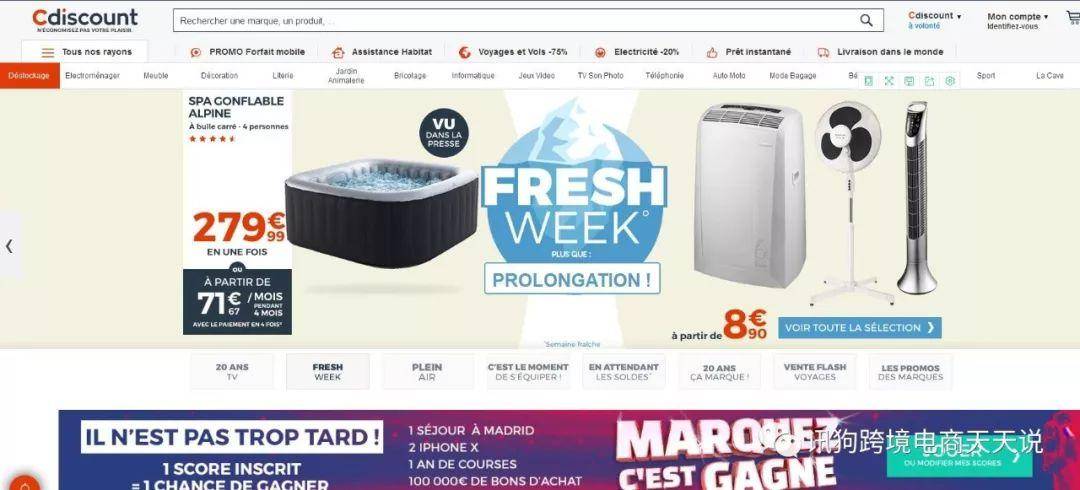This screenshot has width=1080, height=490.
Task: Click the share icon in floating toolbar
Action: (929, 81)
